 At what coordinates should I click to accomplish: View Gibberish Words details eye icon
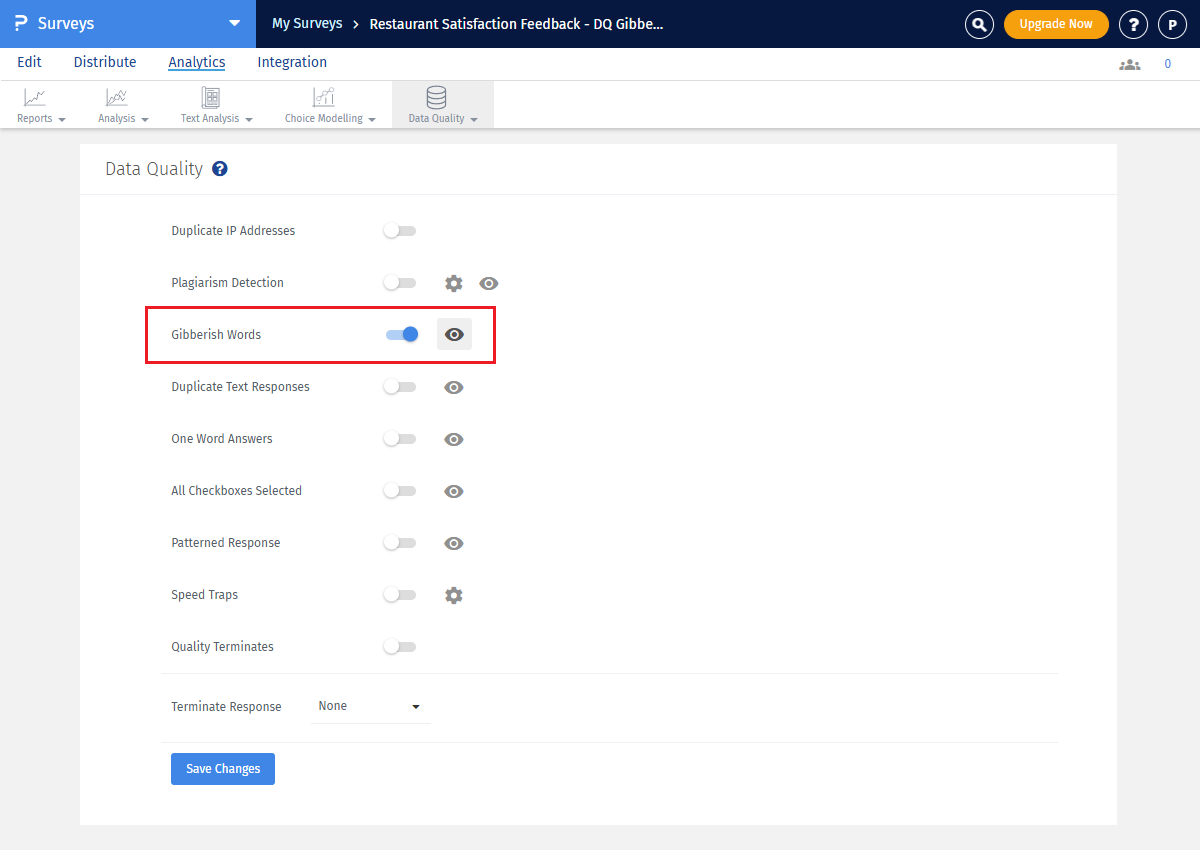454,335
